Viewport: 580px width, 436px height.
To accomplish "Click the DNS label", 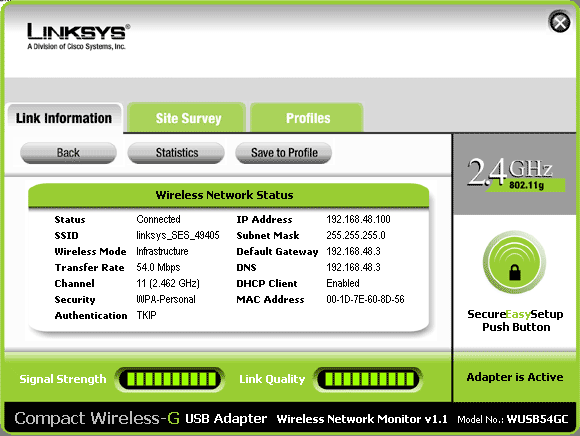I will pyautogui.click(x=246, y=267).
